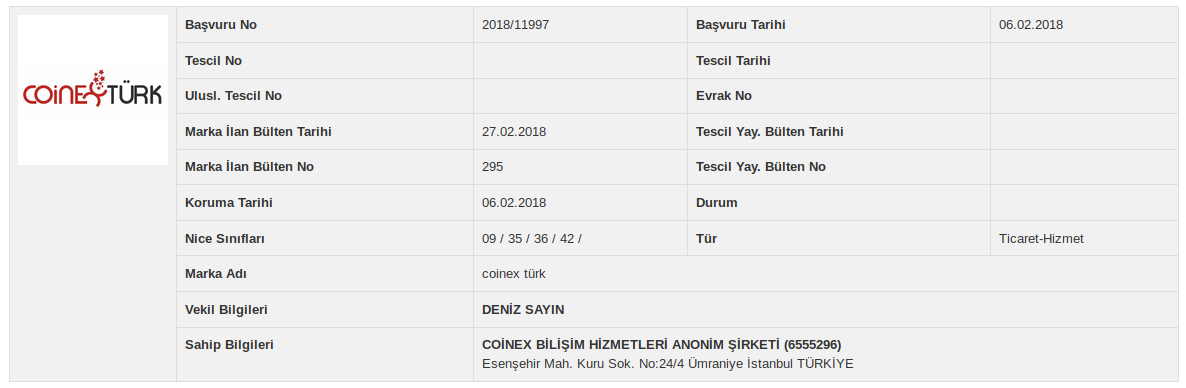Click the Tescil No label
This screenshot has width=1186, height=388.
213,61
